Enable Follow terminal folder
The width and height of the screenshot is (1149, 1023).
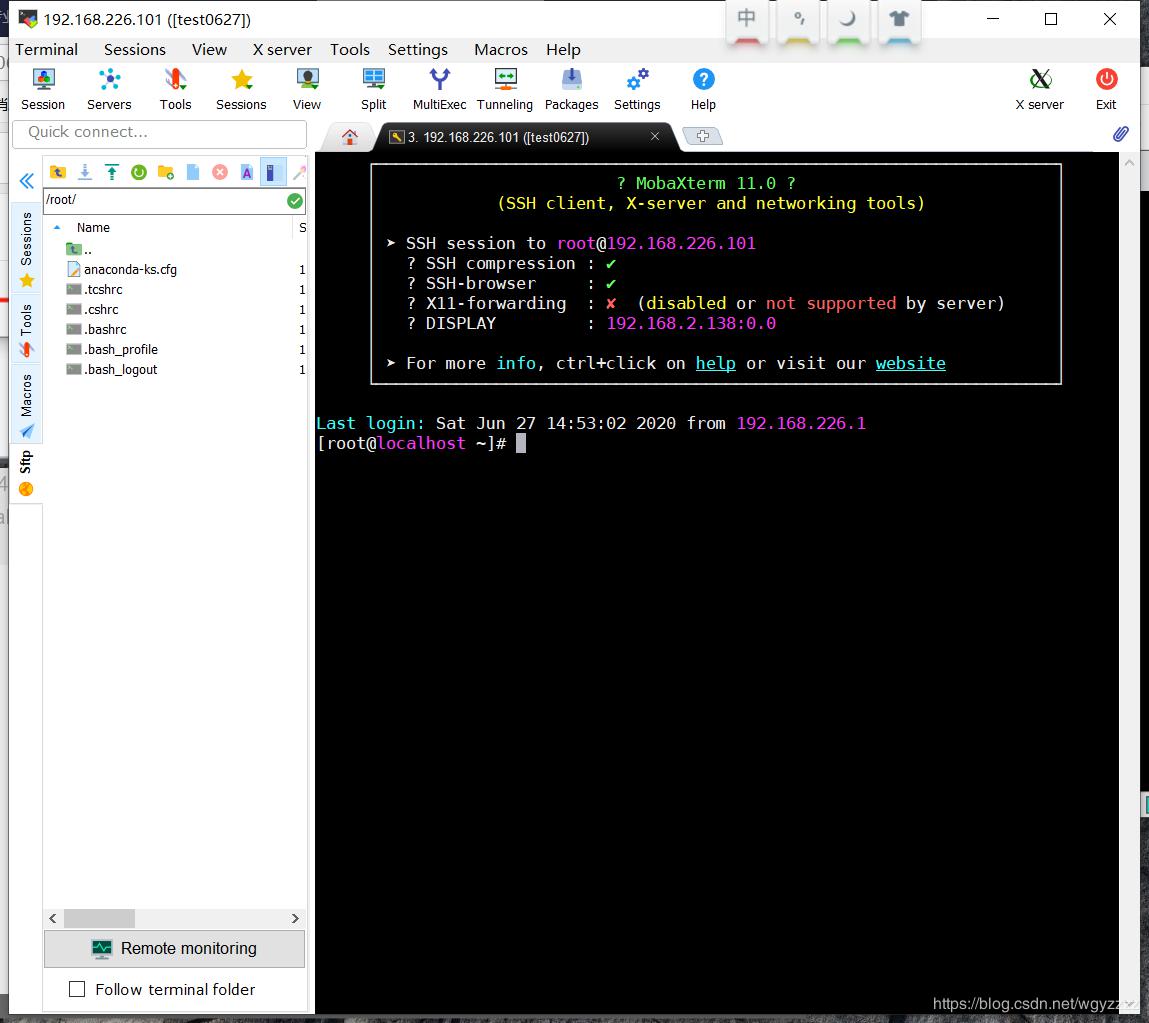(77, 989)
